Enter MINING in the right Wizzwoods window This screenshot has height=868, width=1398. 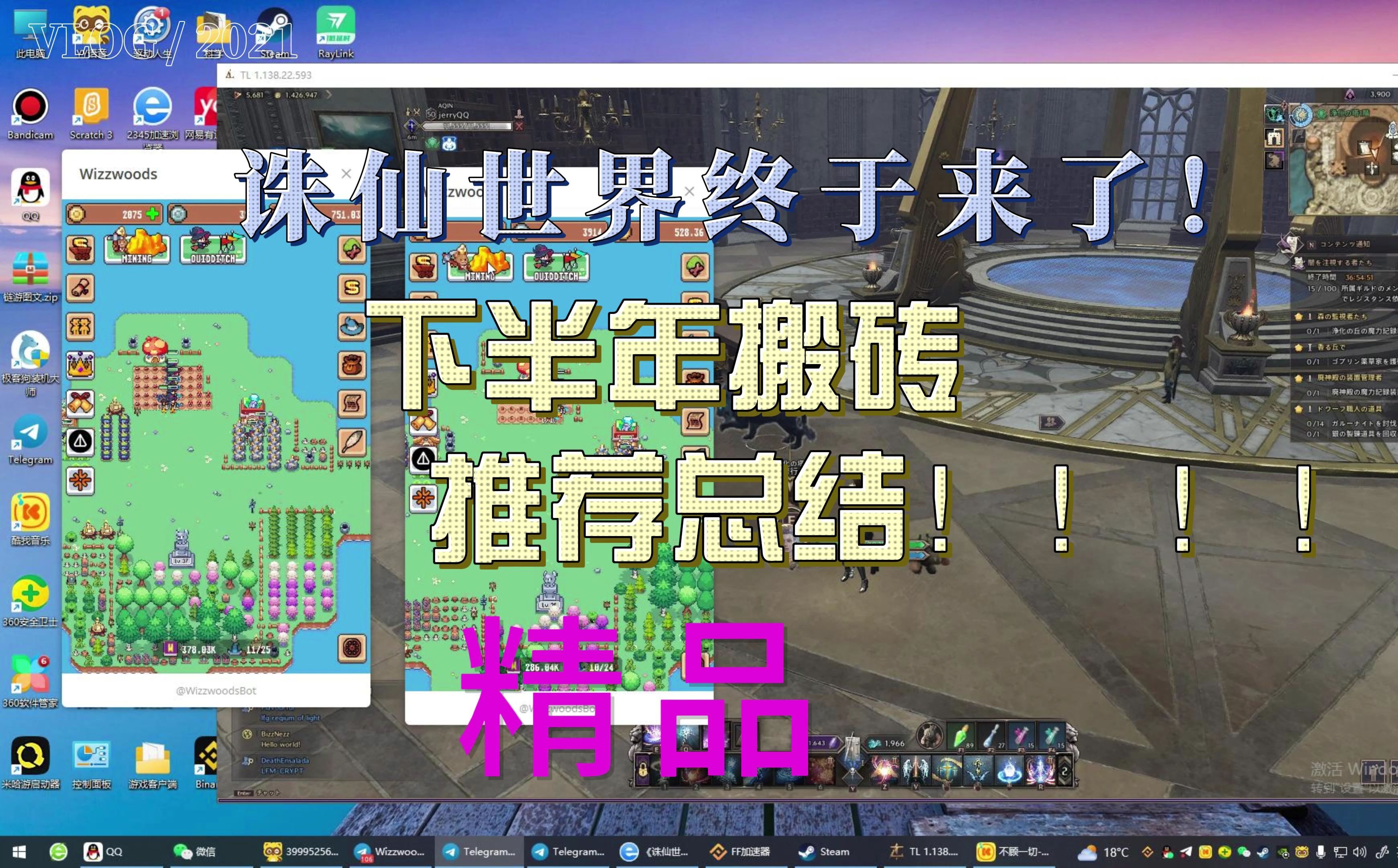[x=480, y=264]
